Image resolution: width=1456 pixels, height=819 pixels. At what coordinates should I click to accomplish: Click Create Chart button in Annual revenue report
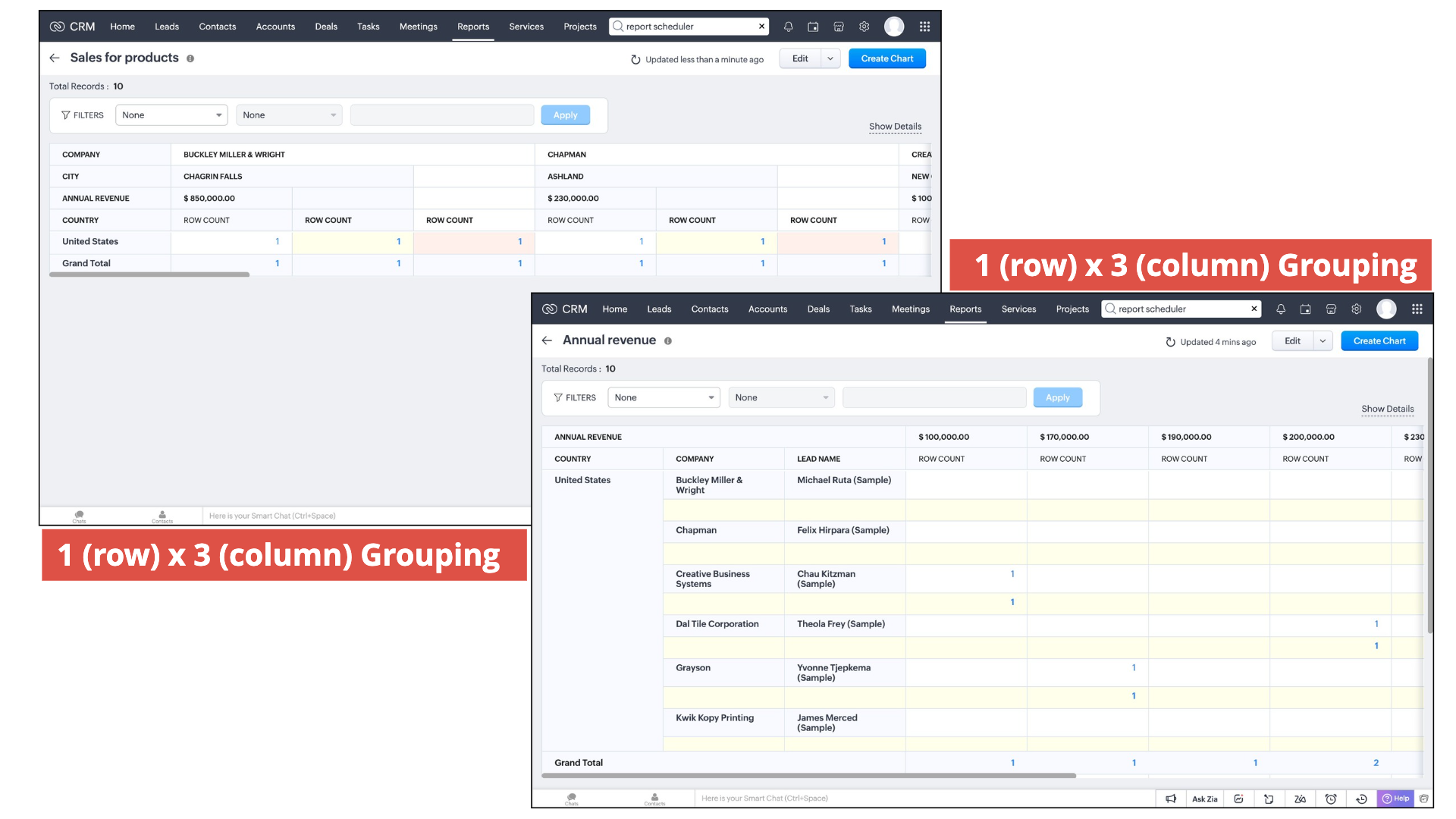(x=1379, y=341)
